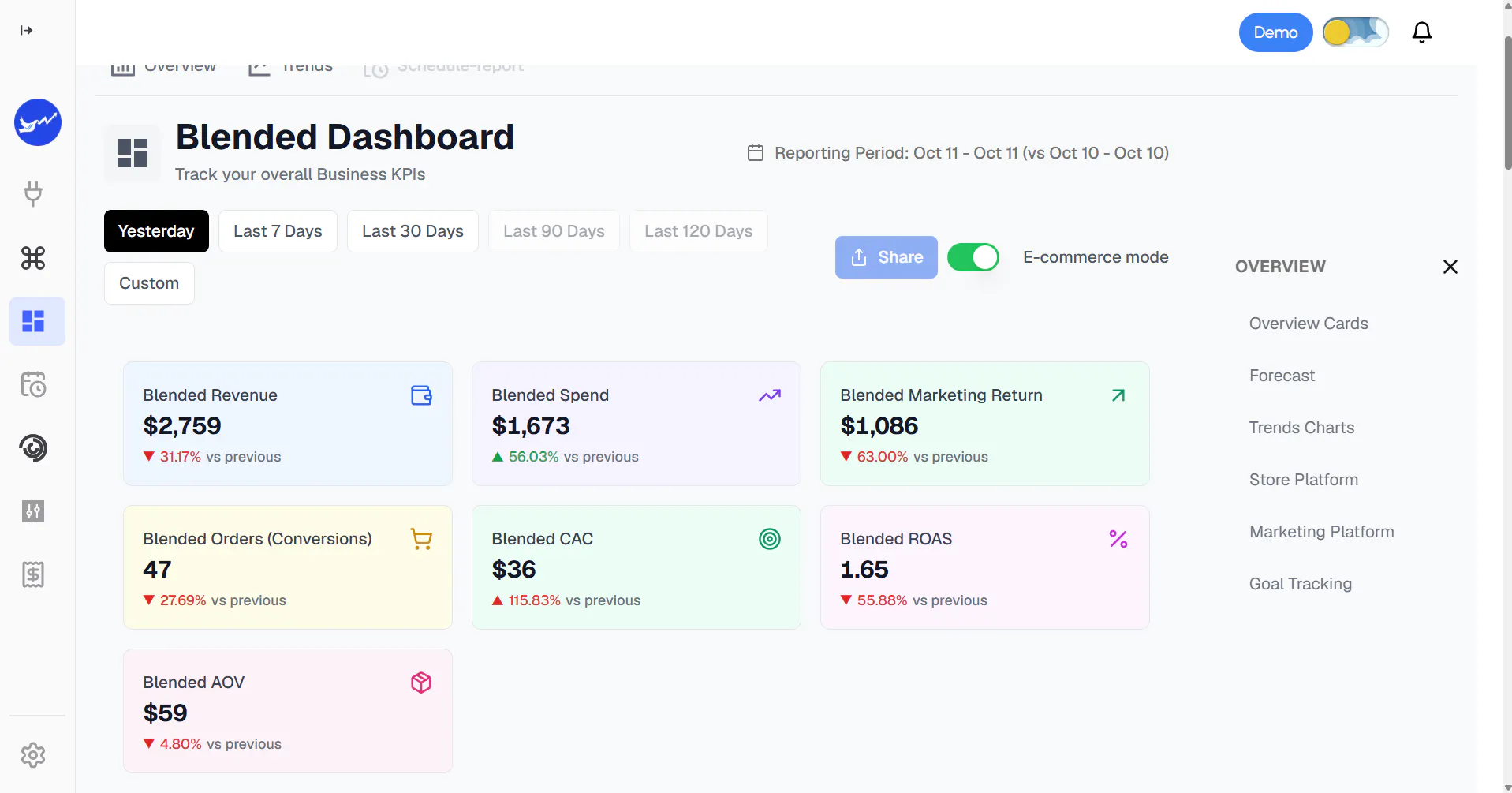This screenshot has width=1512, height=793.
Task: Select Last 120 Days range
Action: (698, 231)
